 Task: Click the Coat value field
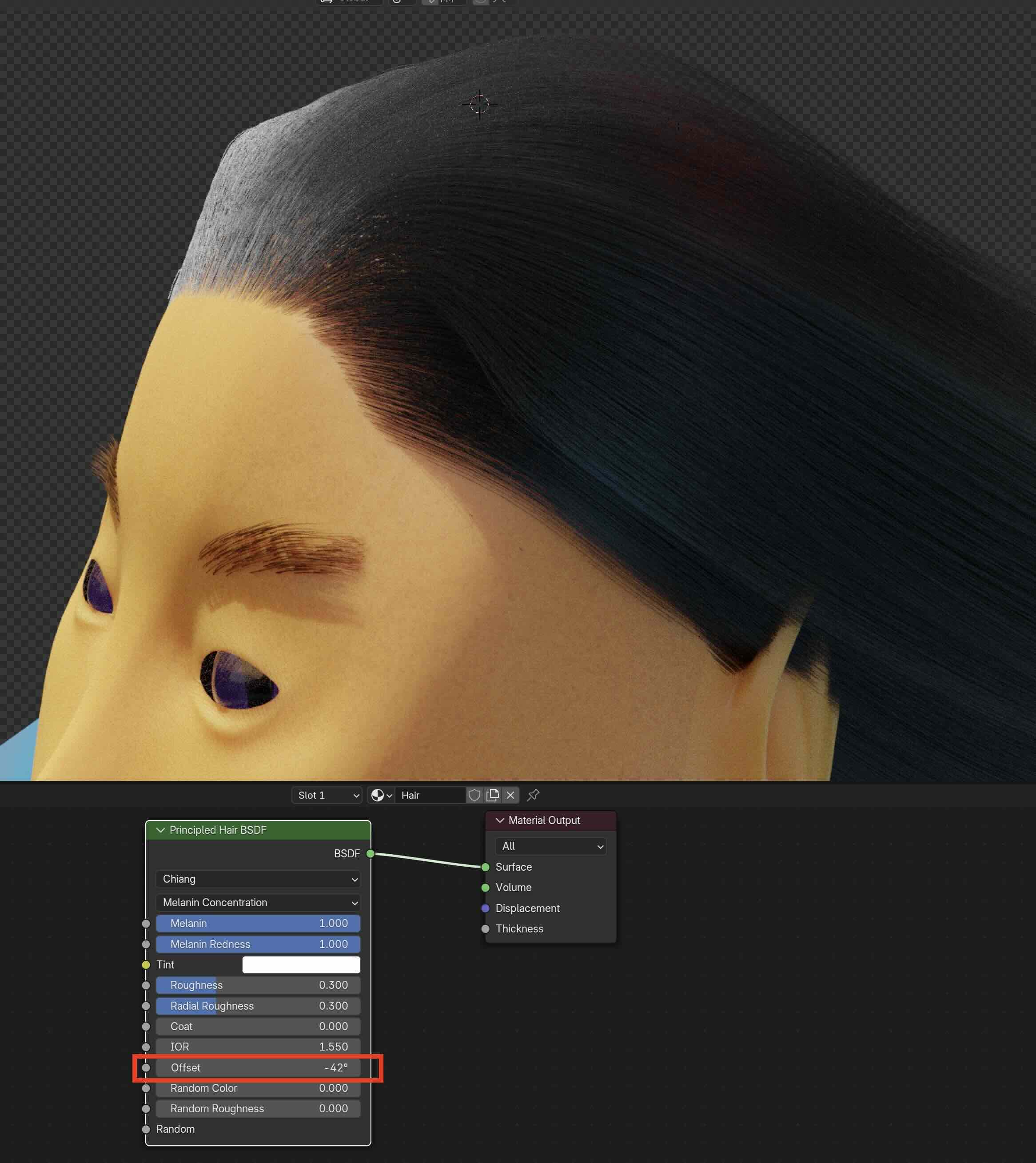(x=258, y=1026)
